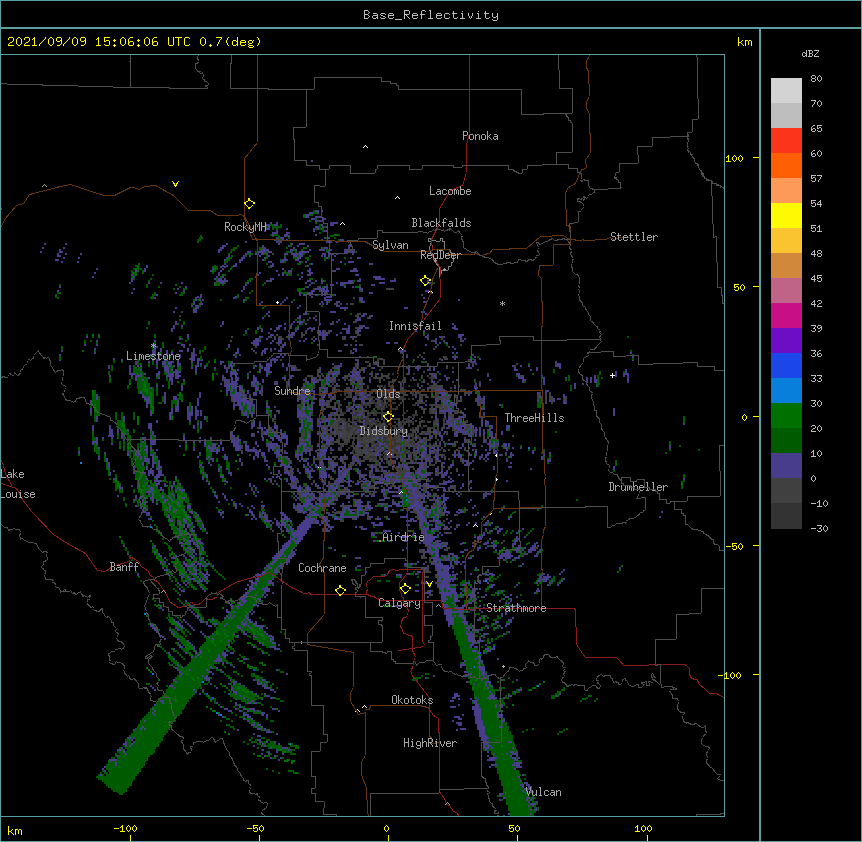The height and width of the screenshot is (842, 862).
Task: Click the Sundre label
Action: click(292, 391)
